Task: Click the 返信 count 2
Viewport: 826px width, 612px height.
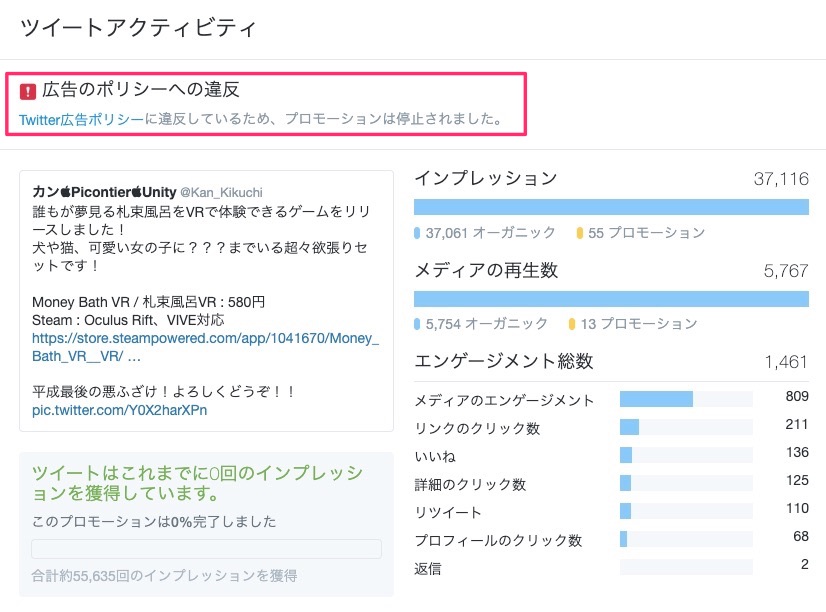Action: 804,564
